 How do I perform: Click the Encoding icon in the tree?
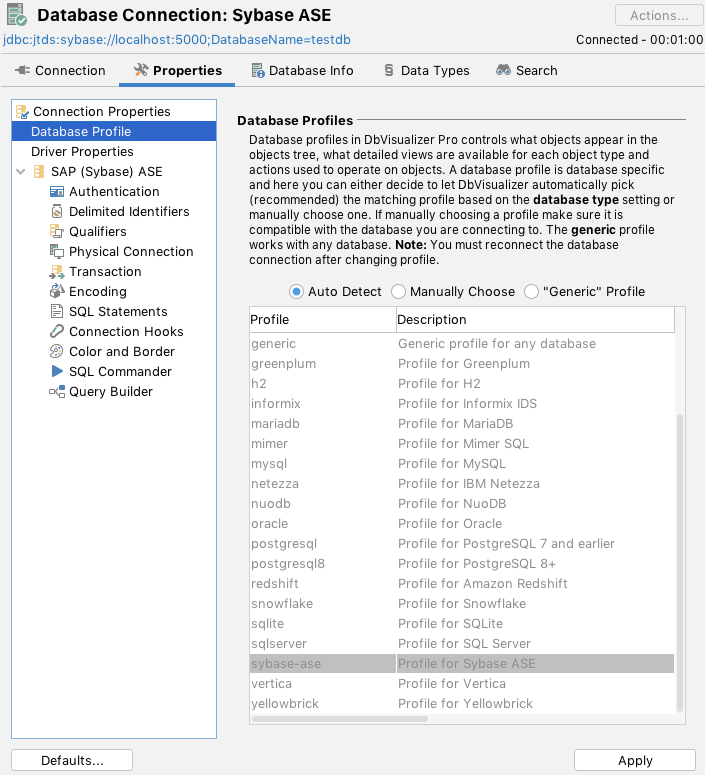[x=57, y=291]
